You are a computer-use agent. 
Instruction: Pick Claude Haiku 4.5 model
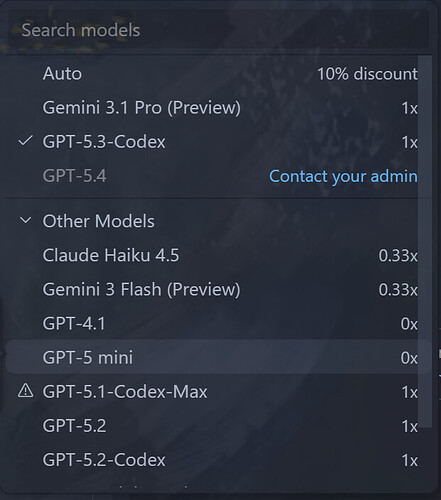coord(218,255)
